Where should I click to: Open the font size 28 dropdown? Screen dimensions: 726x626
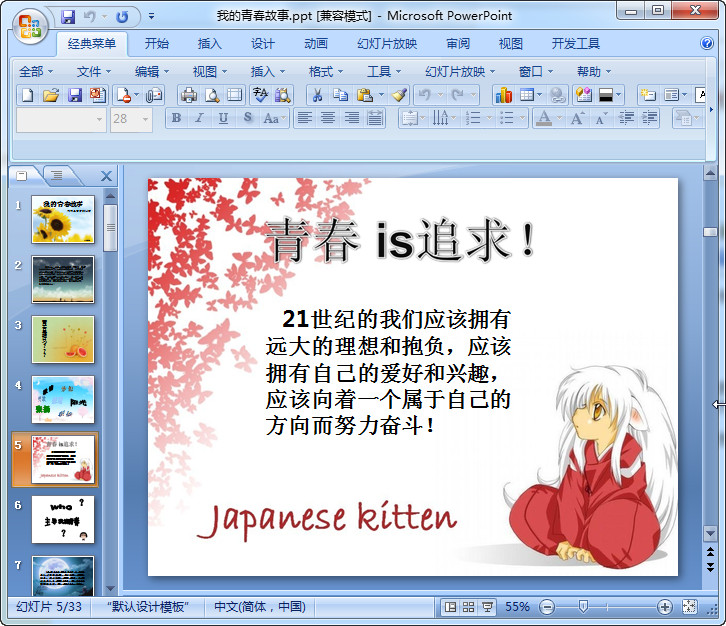(145, 119)
